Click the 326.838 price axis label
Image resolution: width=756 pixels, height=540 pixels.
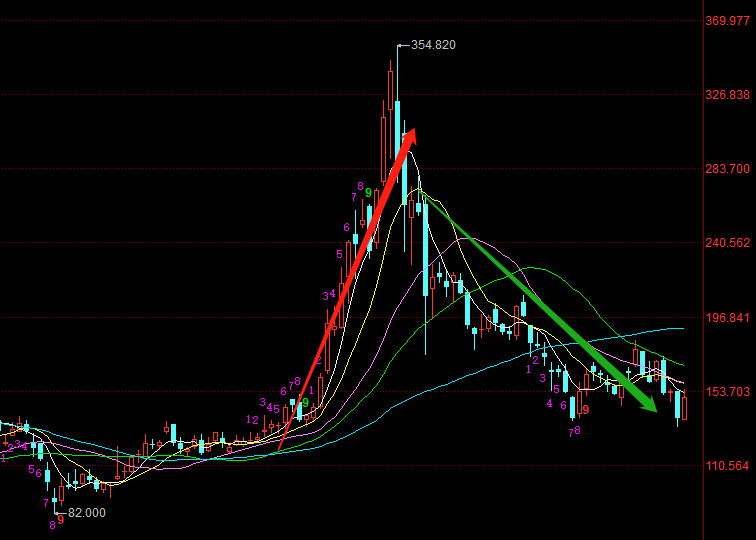pyautogui.click(x=728, y=95)
